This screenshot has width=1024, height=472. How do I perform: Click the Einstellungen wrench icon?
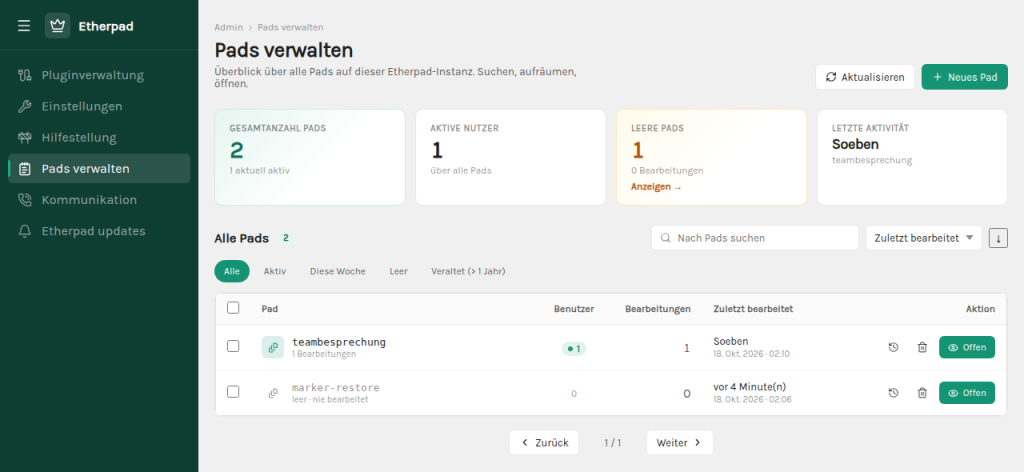coord(25,106)
